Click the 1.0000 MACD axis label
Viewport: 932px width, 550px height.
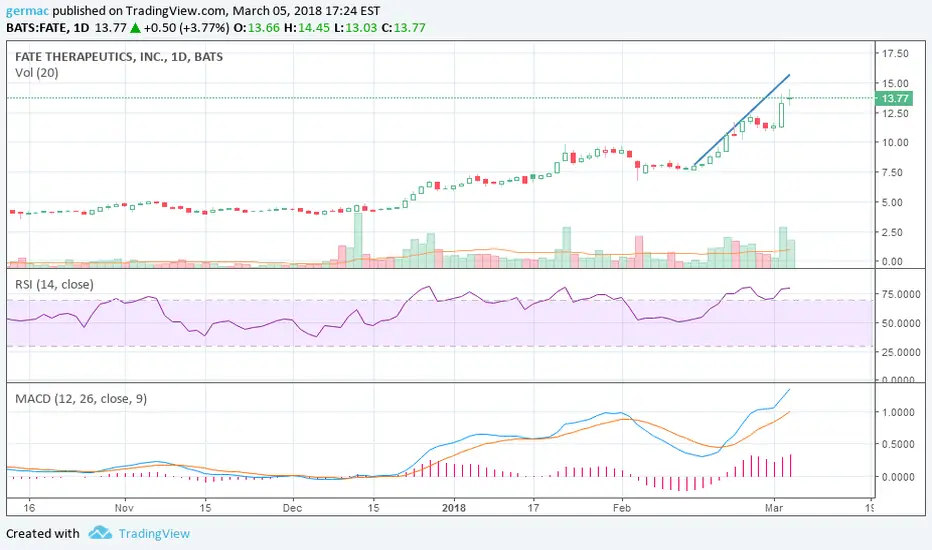tap(898, 412)
